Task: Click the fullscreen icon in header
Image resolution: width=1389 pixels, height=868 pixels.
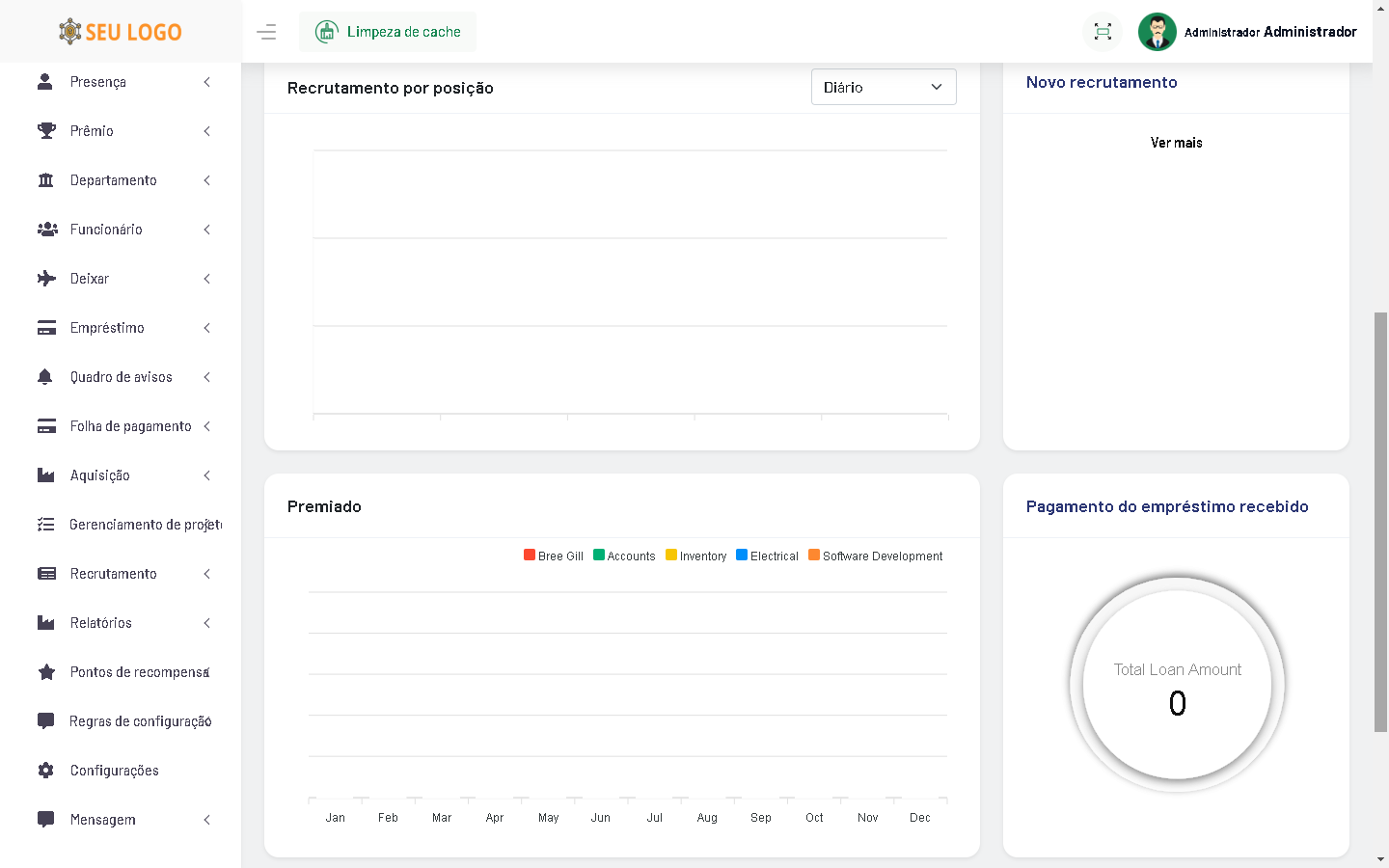Action: (1103, 32)
